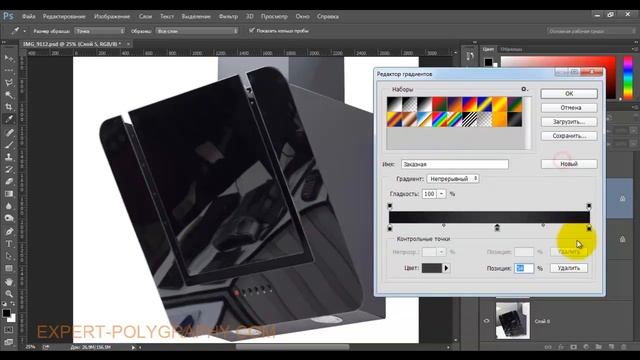Open the workspace switcher dropdown

tap(591, 31)
